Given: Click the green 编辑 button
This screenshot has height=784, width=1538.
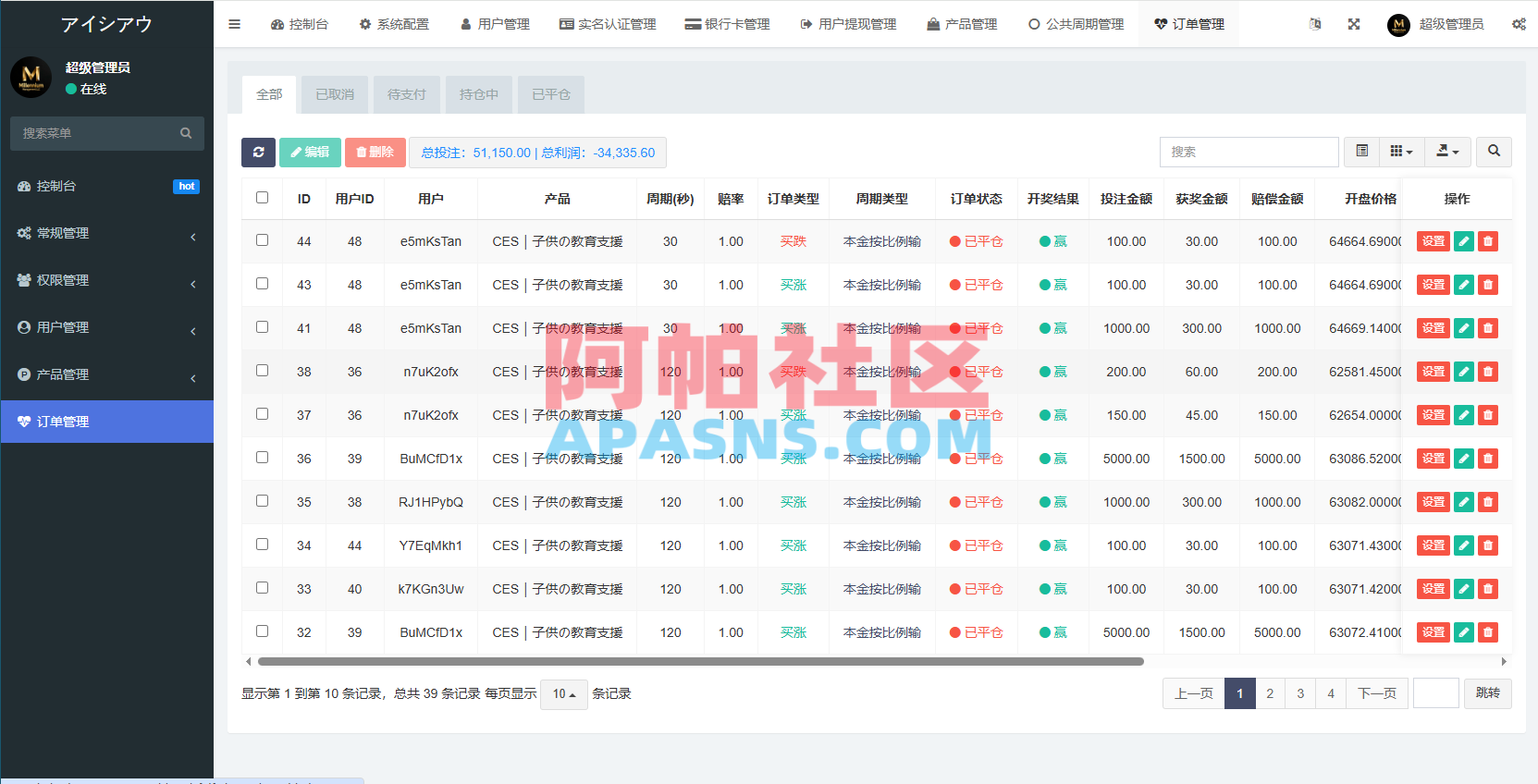Looking at the screenshot, I should [311, 153].
